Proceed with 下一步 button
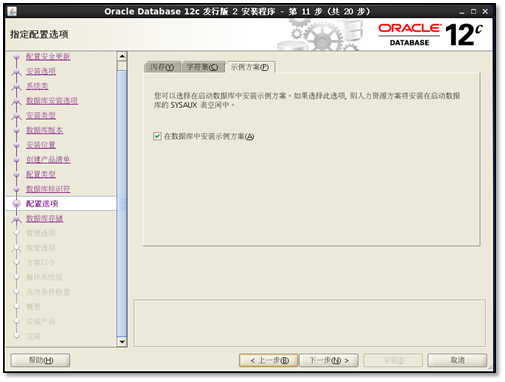The height and width of the screenshot is (382, 505). tap(329, 360)
